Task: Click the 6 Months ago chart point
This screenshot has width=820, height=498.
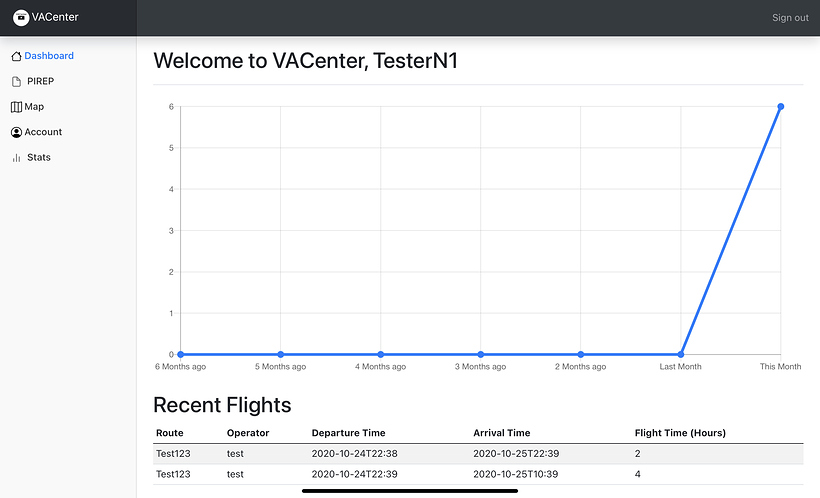Action: tap(181, 354)
